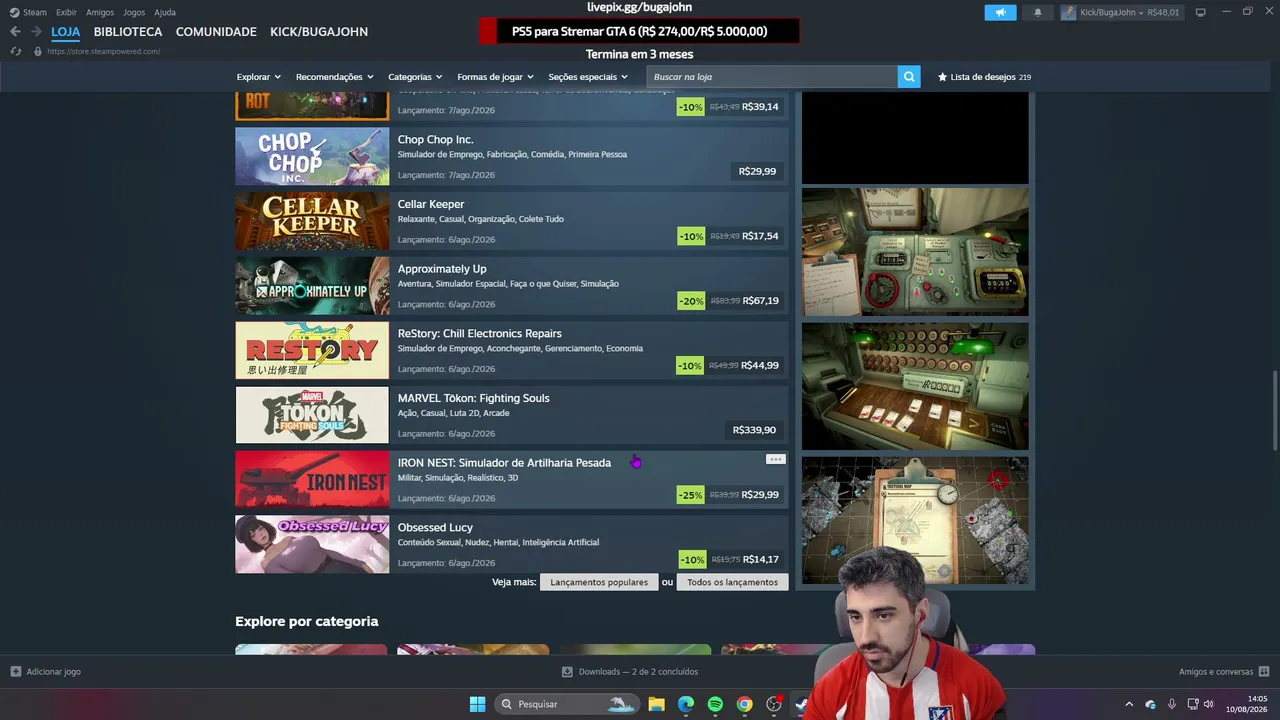Click the store search magnifier button
1280x720 pixels.
point(909,77)
